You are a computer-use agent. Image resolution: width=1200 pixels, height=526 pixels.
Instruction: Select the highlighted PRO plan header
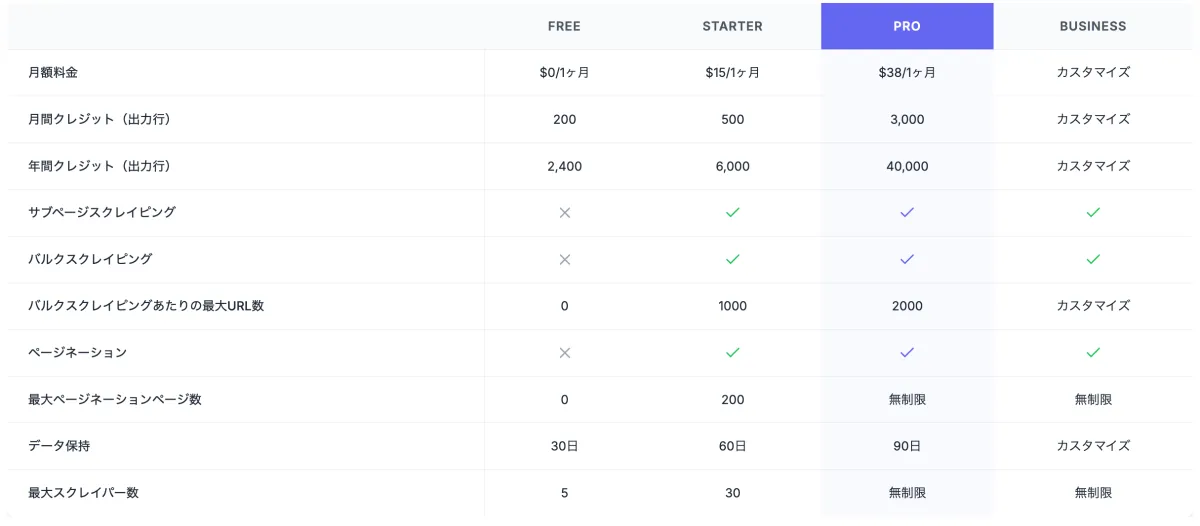point(907,26)
